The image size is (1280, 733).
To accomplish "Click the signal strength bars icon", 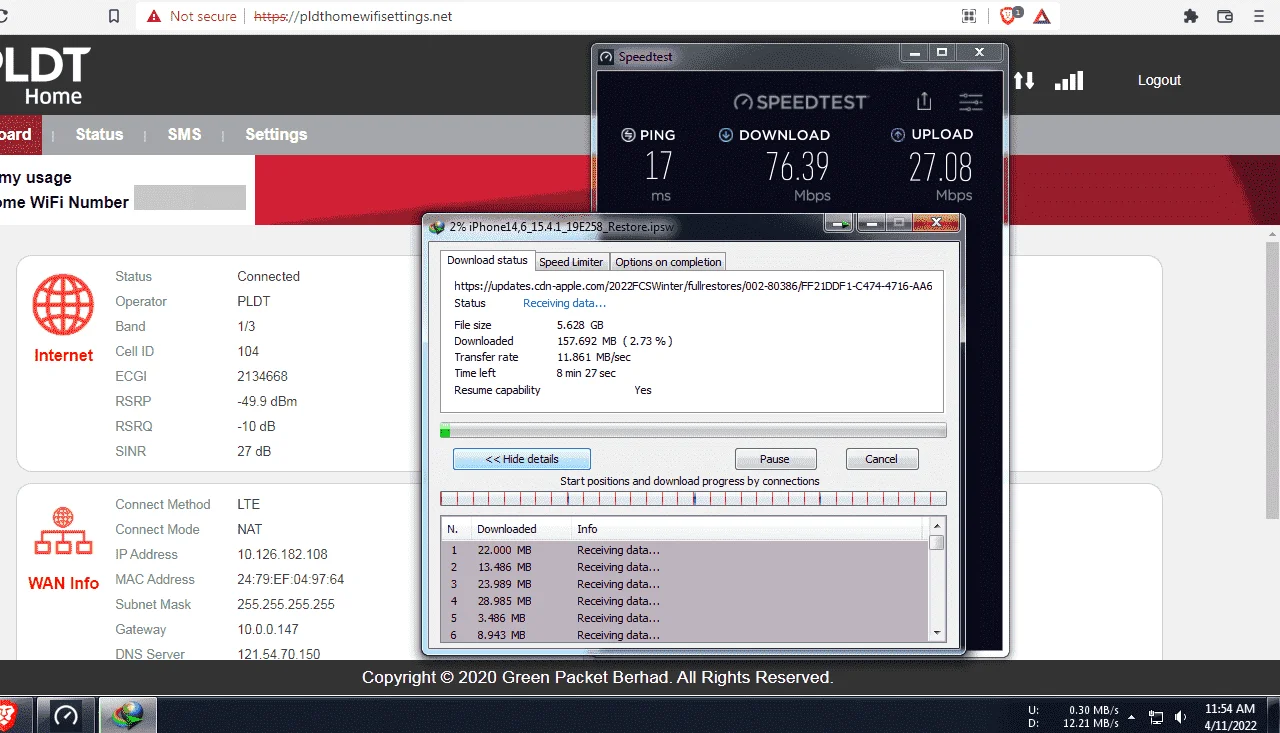I will coord(1069,80).
